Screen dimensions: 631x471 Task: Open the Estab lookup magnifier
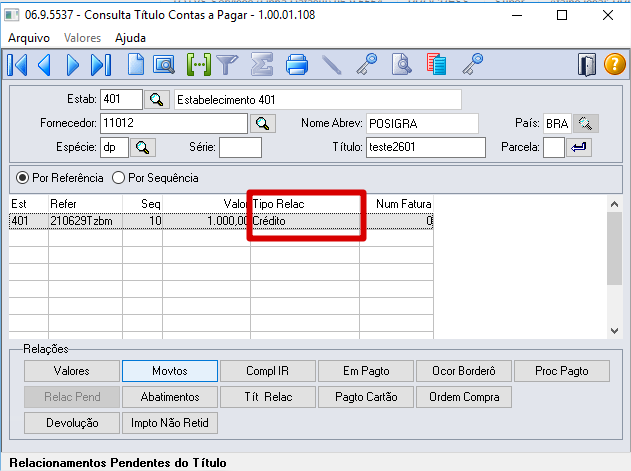(x=157, y=99)
